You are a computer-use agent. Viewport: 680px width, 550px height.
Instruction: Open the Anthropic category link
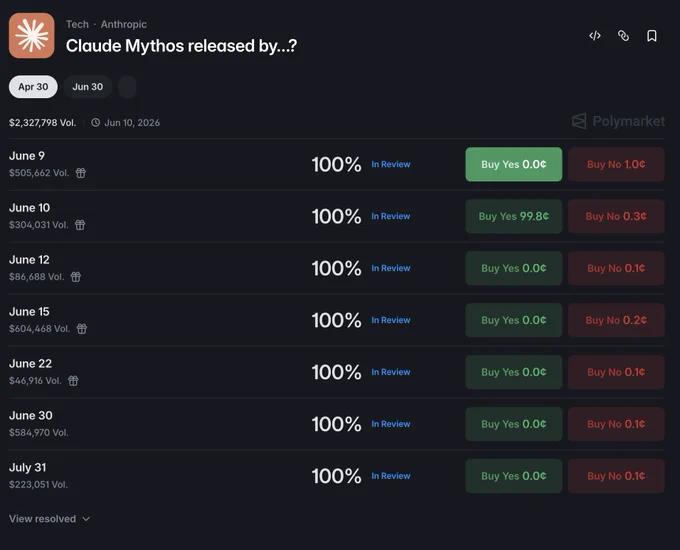tap(124, 24)
